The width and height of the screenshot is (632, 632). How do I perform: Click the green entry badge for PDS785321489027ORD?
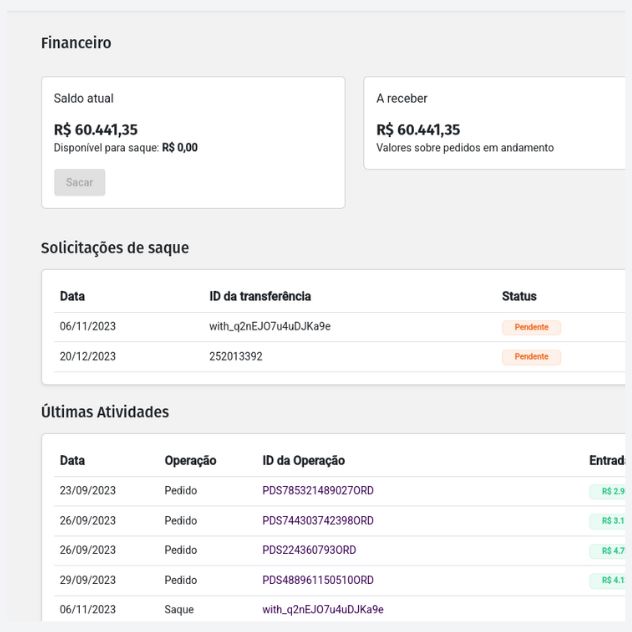coord(609,491)
